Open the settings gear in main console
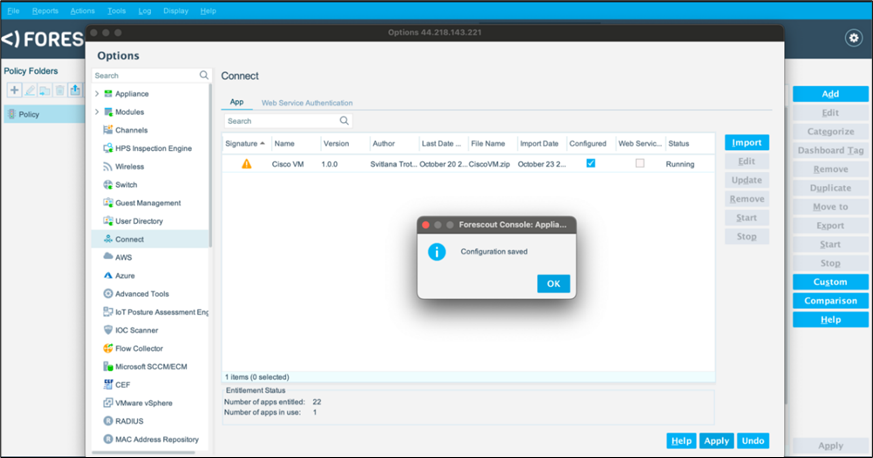 click(x=854, y=38)
